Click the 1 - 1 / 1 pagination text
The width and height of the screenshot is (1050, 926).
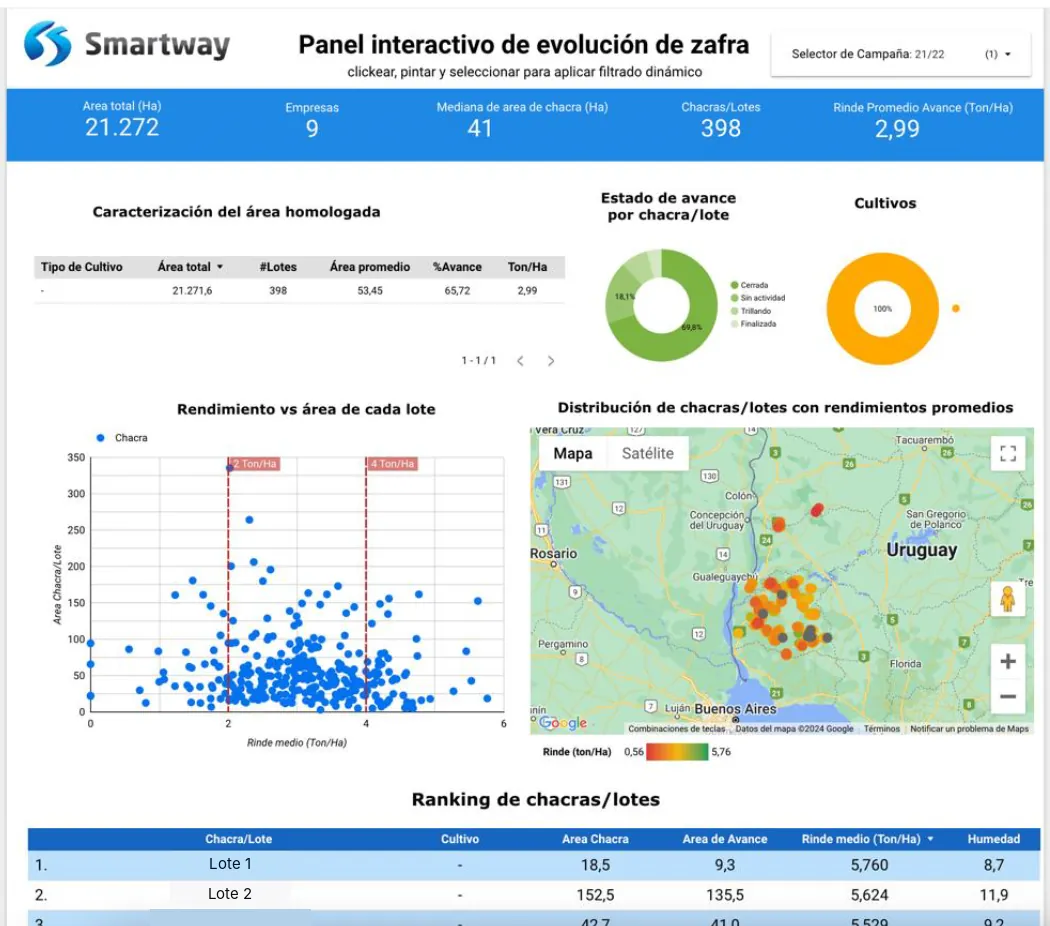[478, 361]
